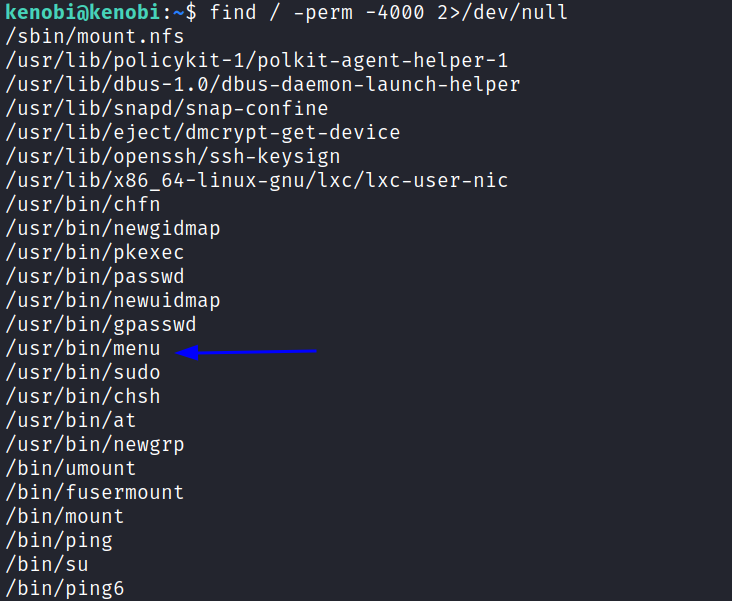Click the polkit-agent-helper-1 path
Viewport: 732px width, 601px height.
(257, 61)
